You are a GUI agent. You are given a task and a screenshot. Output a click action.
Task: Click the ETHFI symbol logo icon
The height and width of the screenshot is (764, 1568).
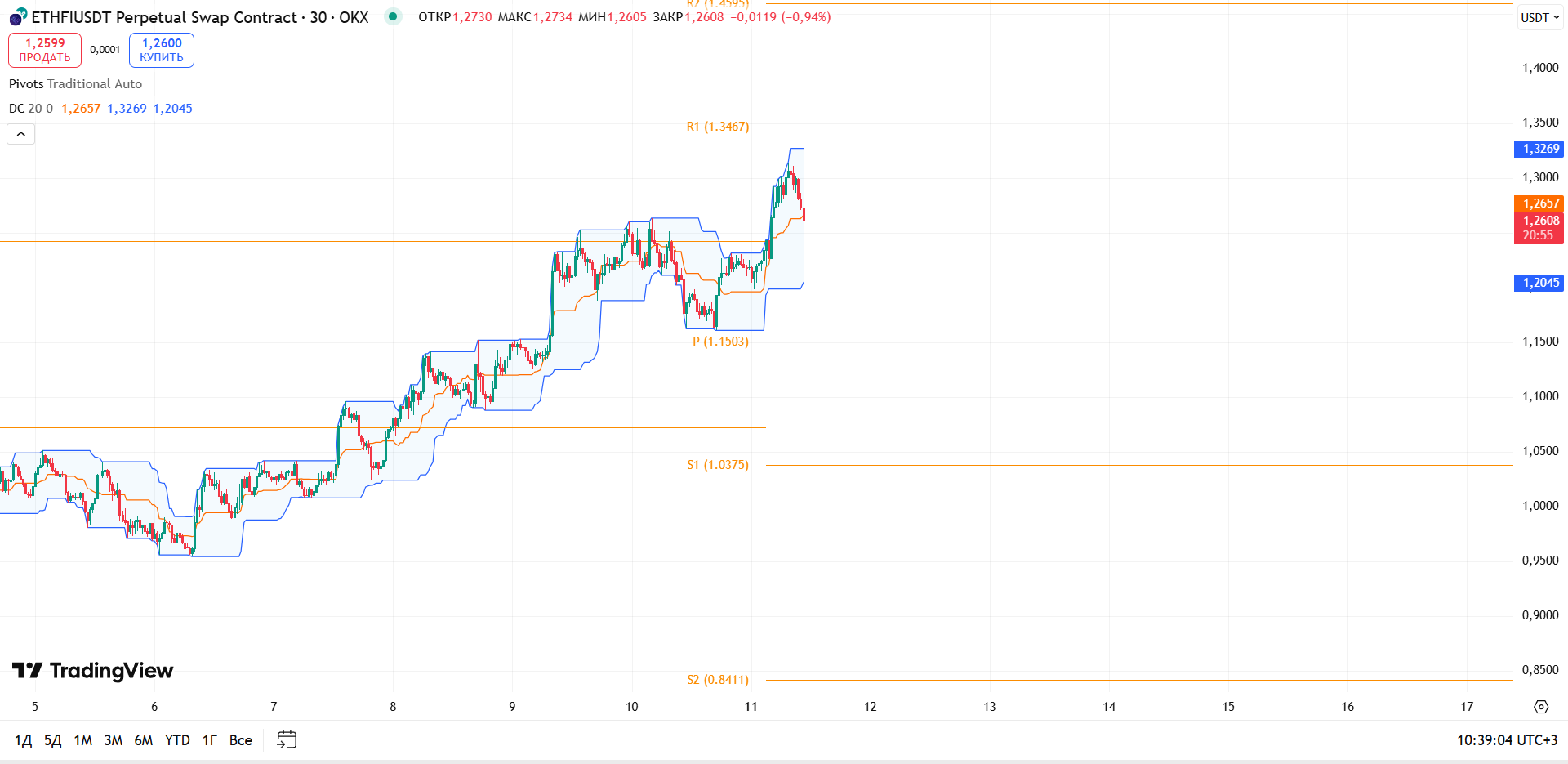18,17
